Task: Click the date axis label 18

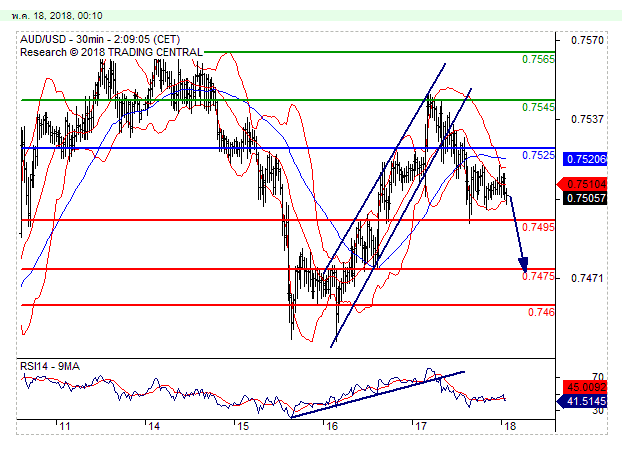Action: point(509,426)
